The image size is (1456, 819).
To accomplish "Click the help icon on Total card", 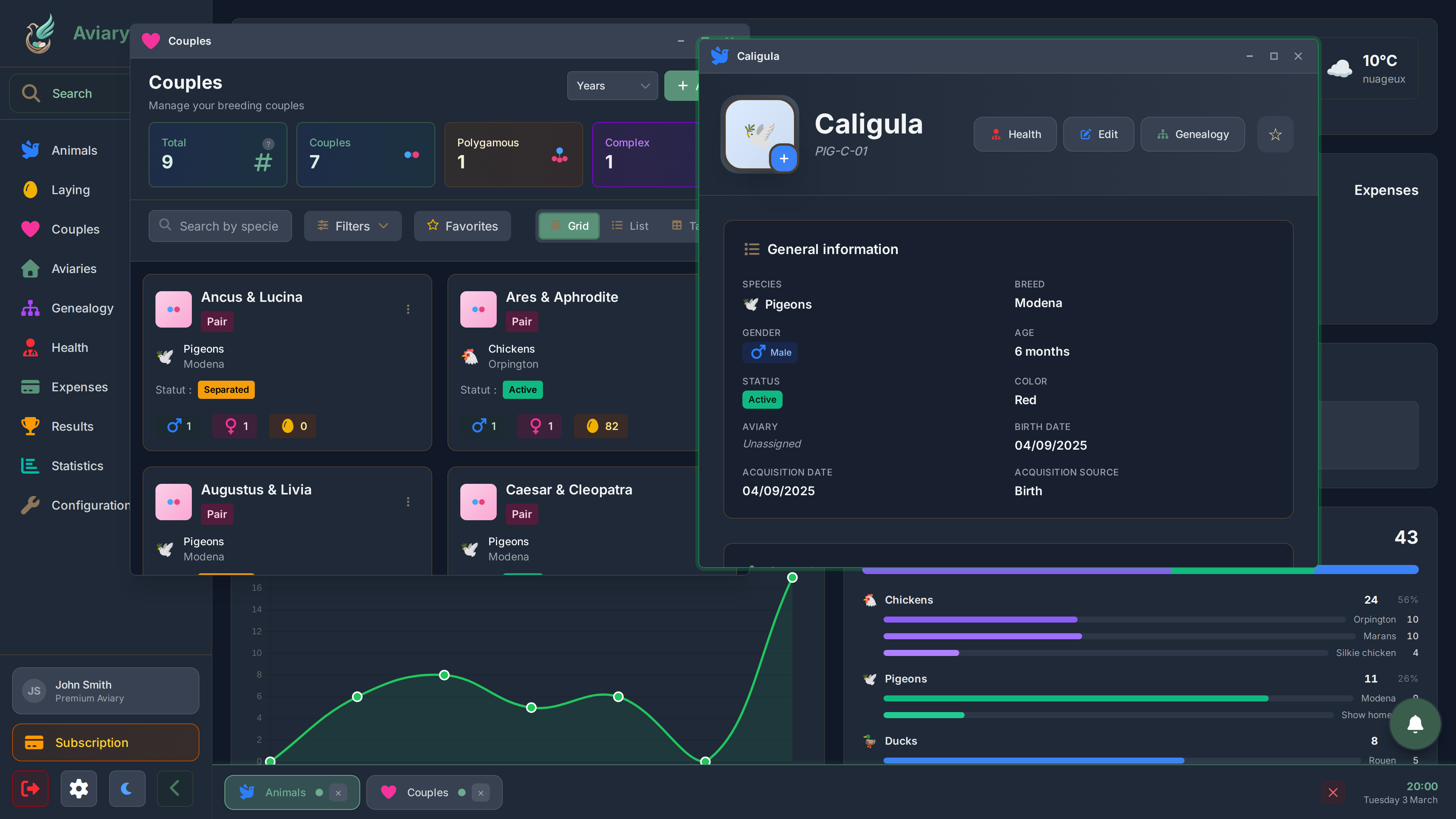I will pos(268,144).
